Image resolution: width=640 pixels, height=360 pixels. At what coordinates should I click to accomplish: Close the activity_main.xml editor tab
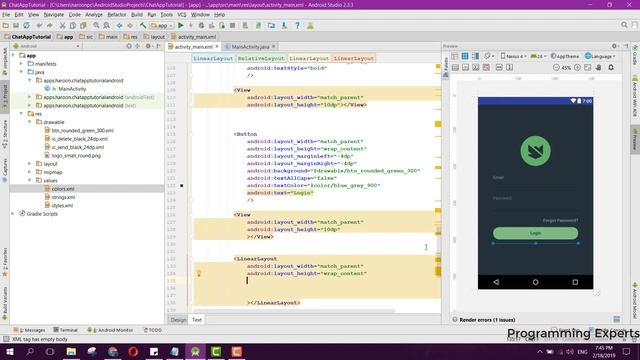click(x=217, y=47)
